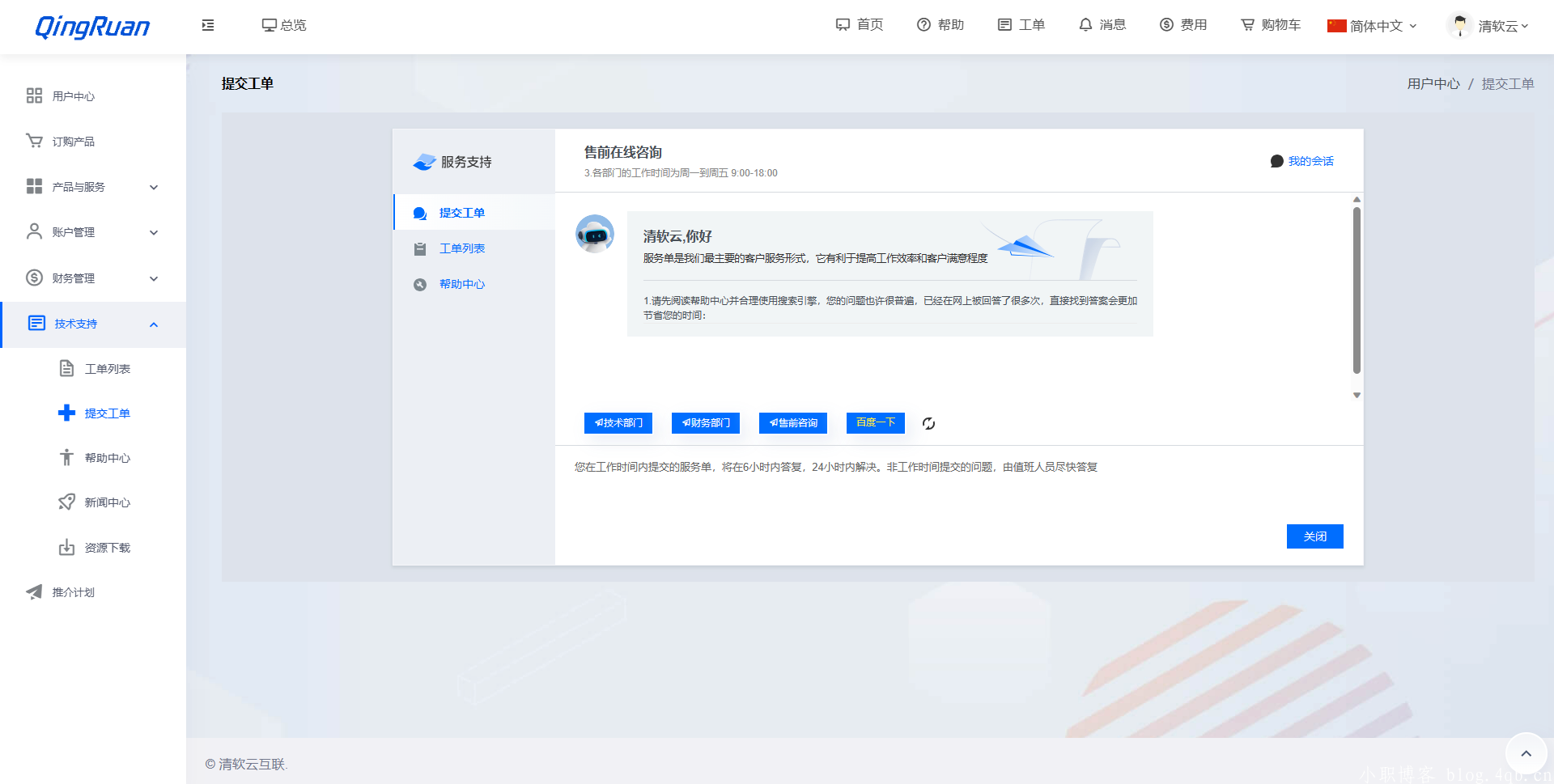Click the 百度一下 button
Viewport: 1554px width, 784px height.
(875, 422)
